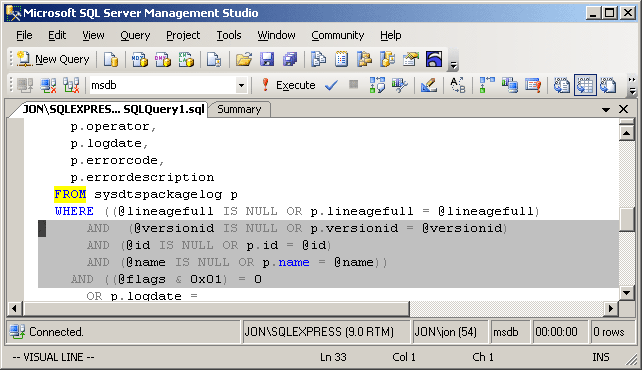Open the Help menu
The width and height of the screenshot is (642, 370).
tap(391, 36)
